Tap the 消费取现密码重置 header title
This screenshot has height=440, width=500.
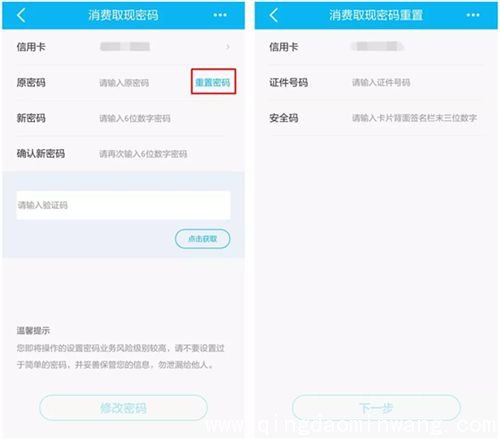[376, 15]
